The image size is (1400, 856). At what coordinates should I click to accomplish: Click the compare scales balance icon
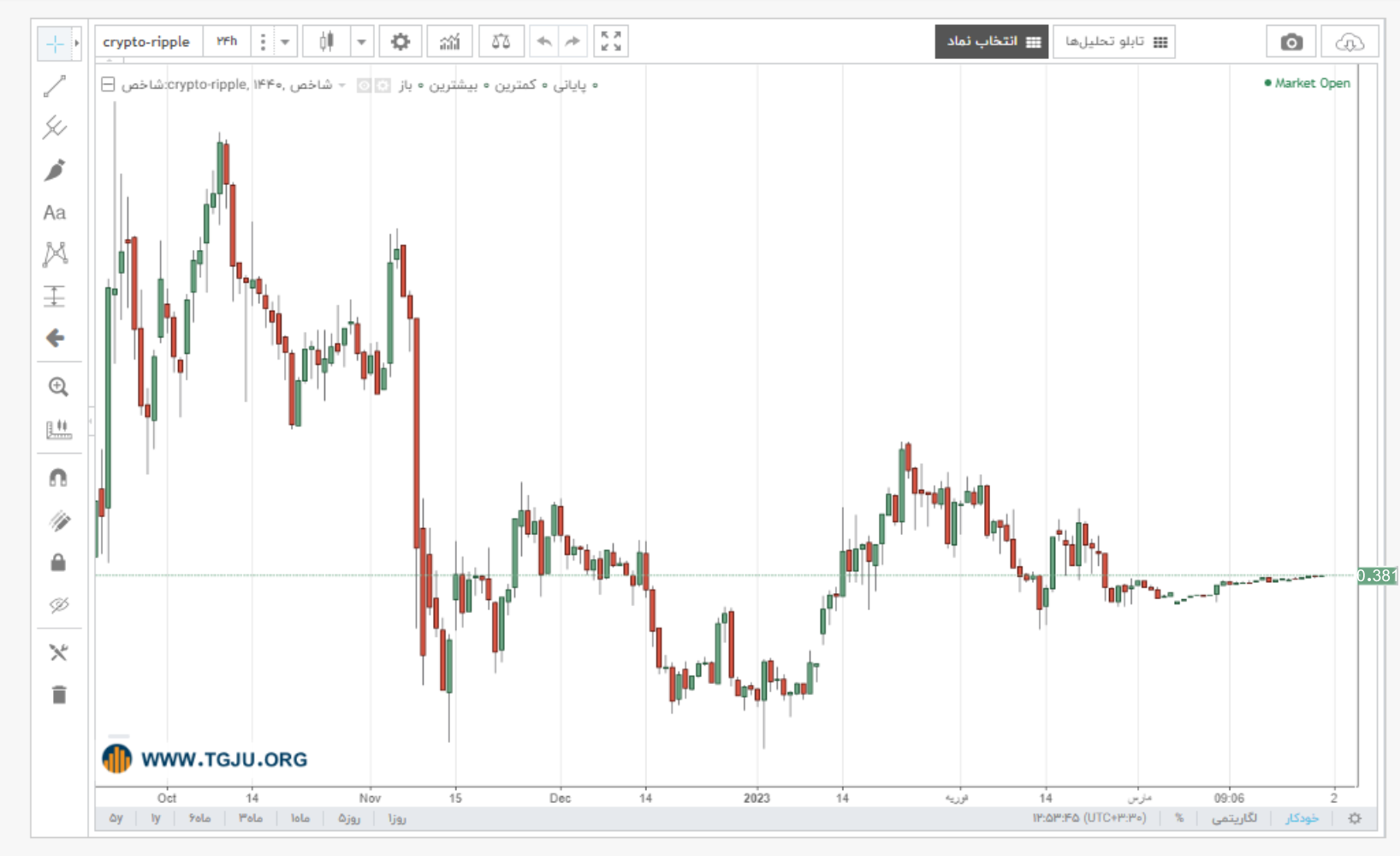pyautogui.click(x=501, y=41)
